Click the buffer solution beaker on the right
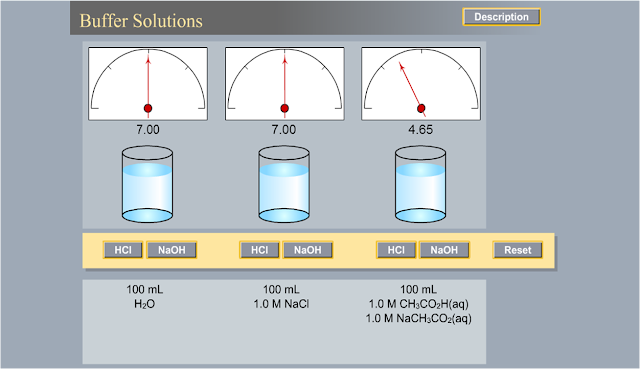The height and width of the screenshot is (369, 640). click(x=420, y=184)
